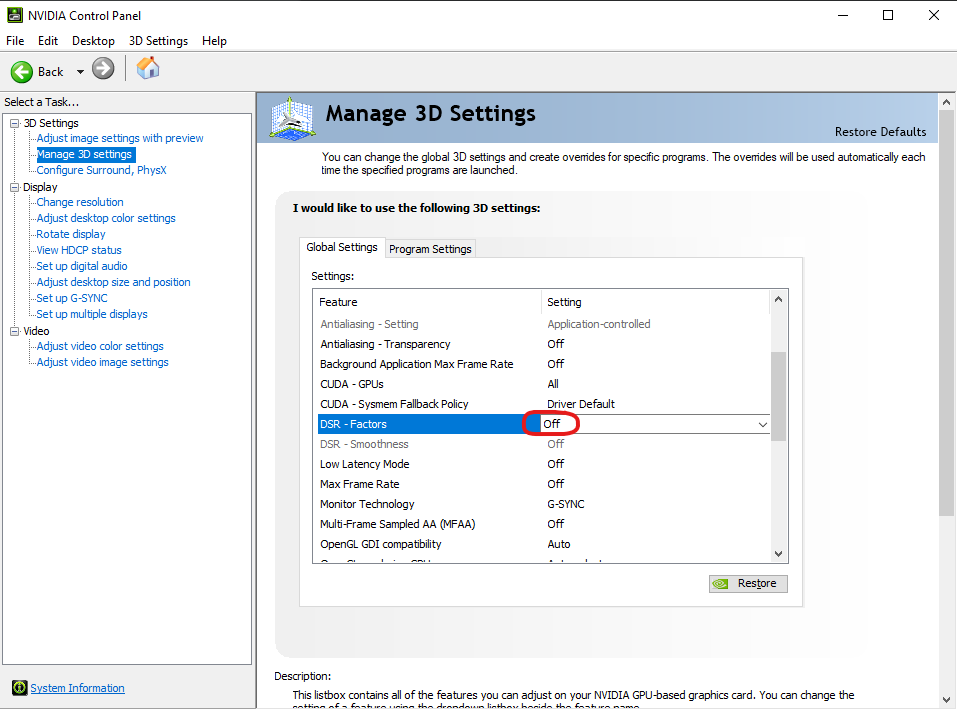Click settings list scrollbar up arrow
Viewport: 957px width, 710px height.
778,299
